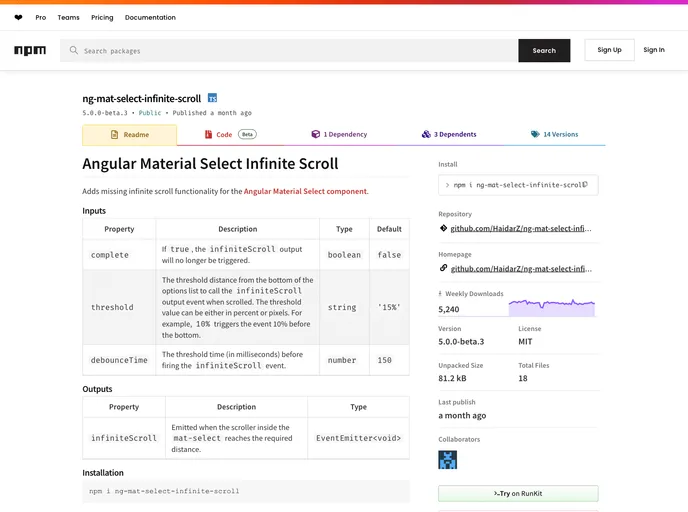
Task: Click the heart icon in top bar
Action: [x=18, y=18]
